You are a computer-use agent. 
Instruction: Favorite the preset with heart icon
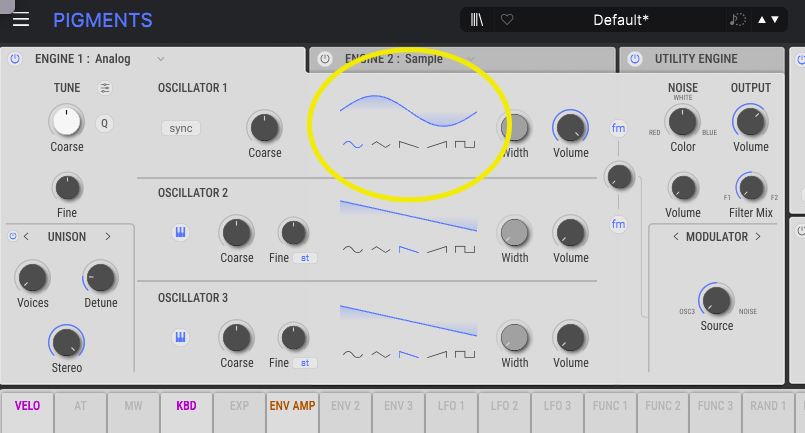pos(507,20)
